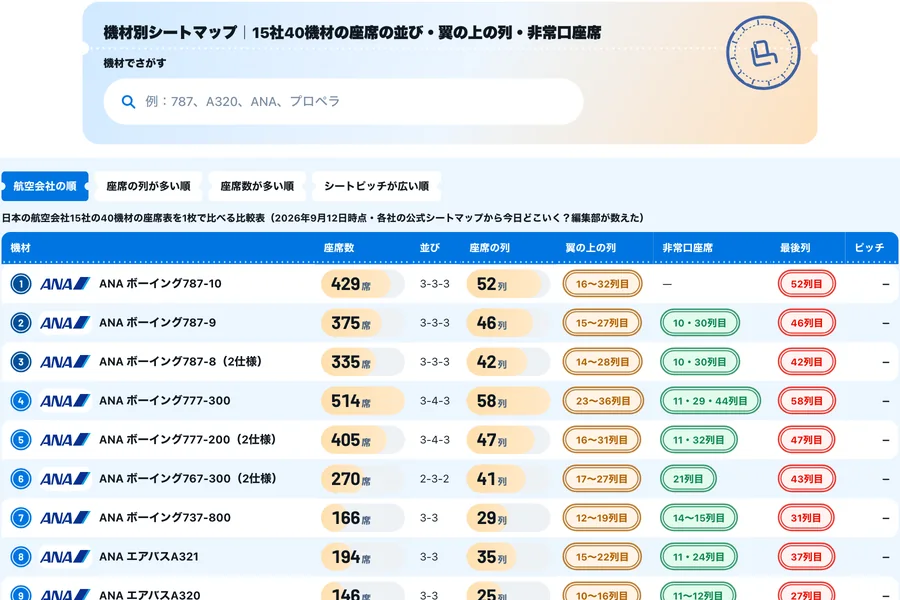Switch to シートピッチが広い順 tab
This screenshot has height=600, width=900.
377,186
